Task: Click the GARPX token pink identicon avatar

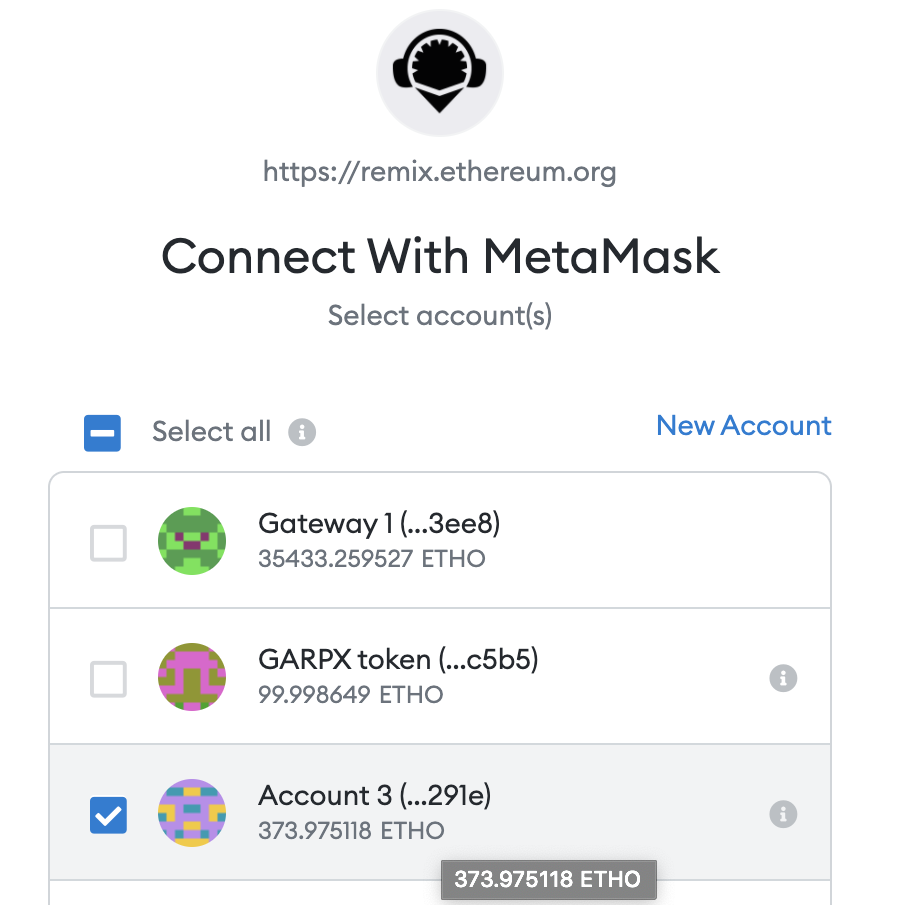Action: tap(192, 677)
